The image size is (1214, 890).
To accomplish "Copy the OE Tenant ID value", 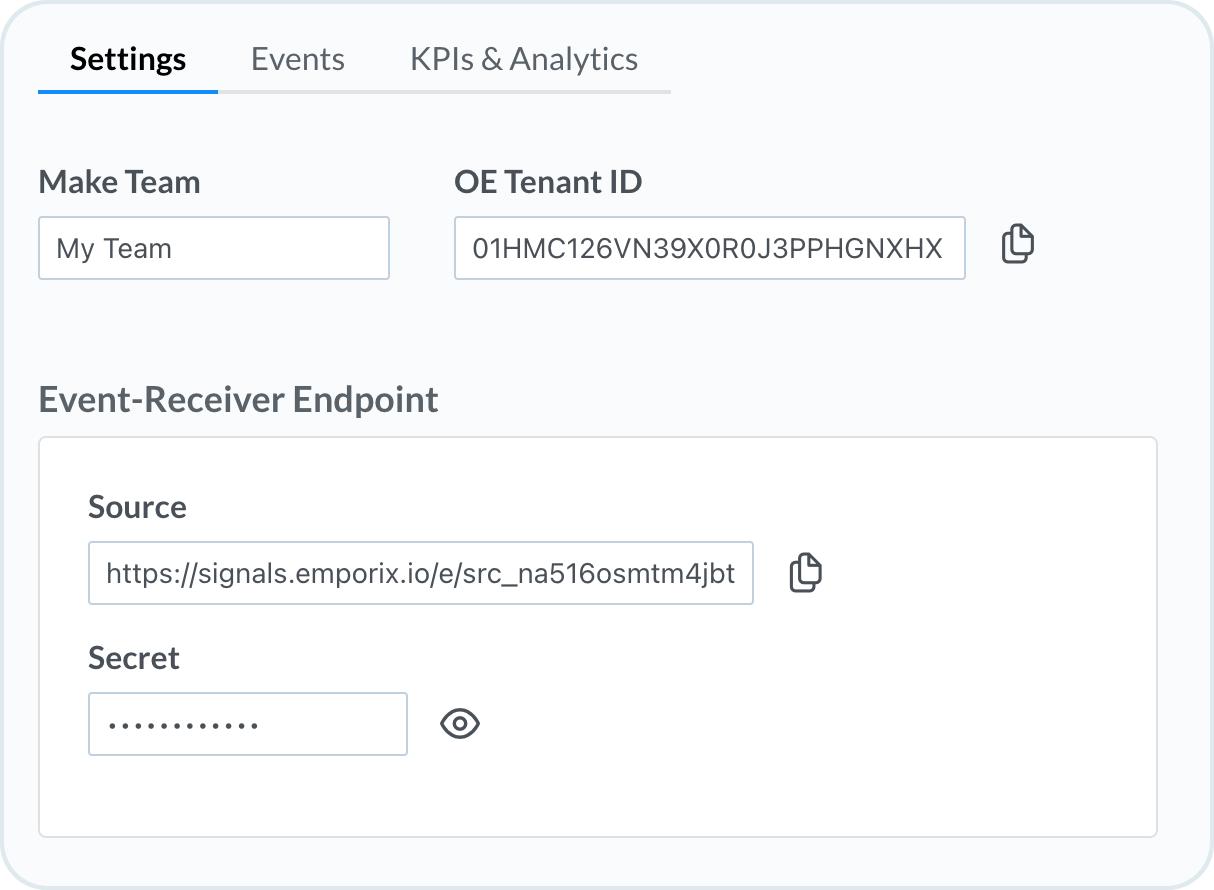I will tap(1017, 245).
